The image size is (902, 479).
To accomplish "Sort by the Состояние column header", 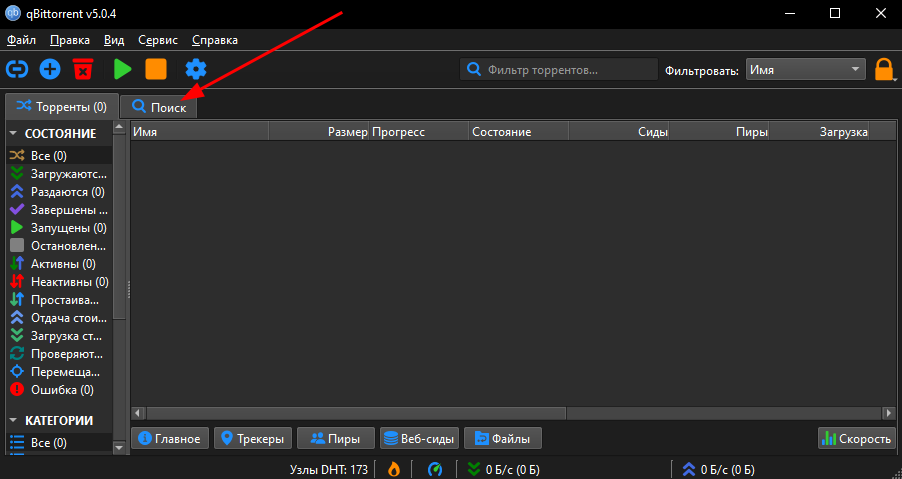I will (x=519, y=132).
